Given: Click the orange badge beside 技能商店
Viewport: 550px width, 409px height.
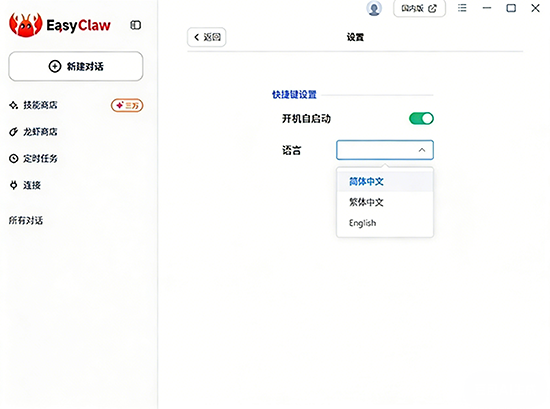Looking at the screenshot, I should (127, 105).
